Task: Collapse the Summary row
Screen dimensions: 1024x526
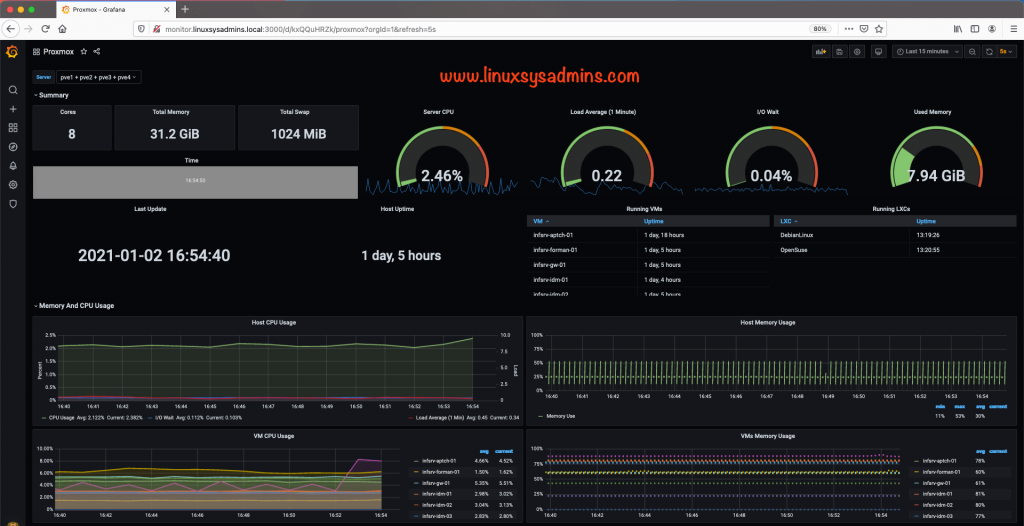Action: (x=51, y=95)
